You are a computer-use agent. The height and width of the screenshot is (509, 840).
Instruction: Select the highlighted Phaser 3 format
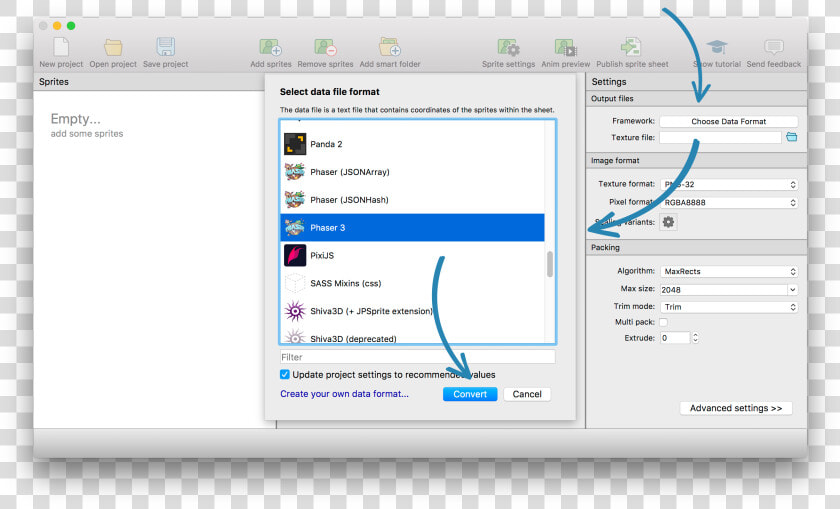[x=412, y=228]
